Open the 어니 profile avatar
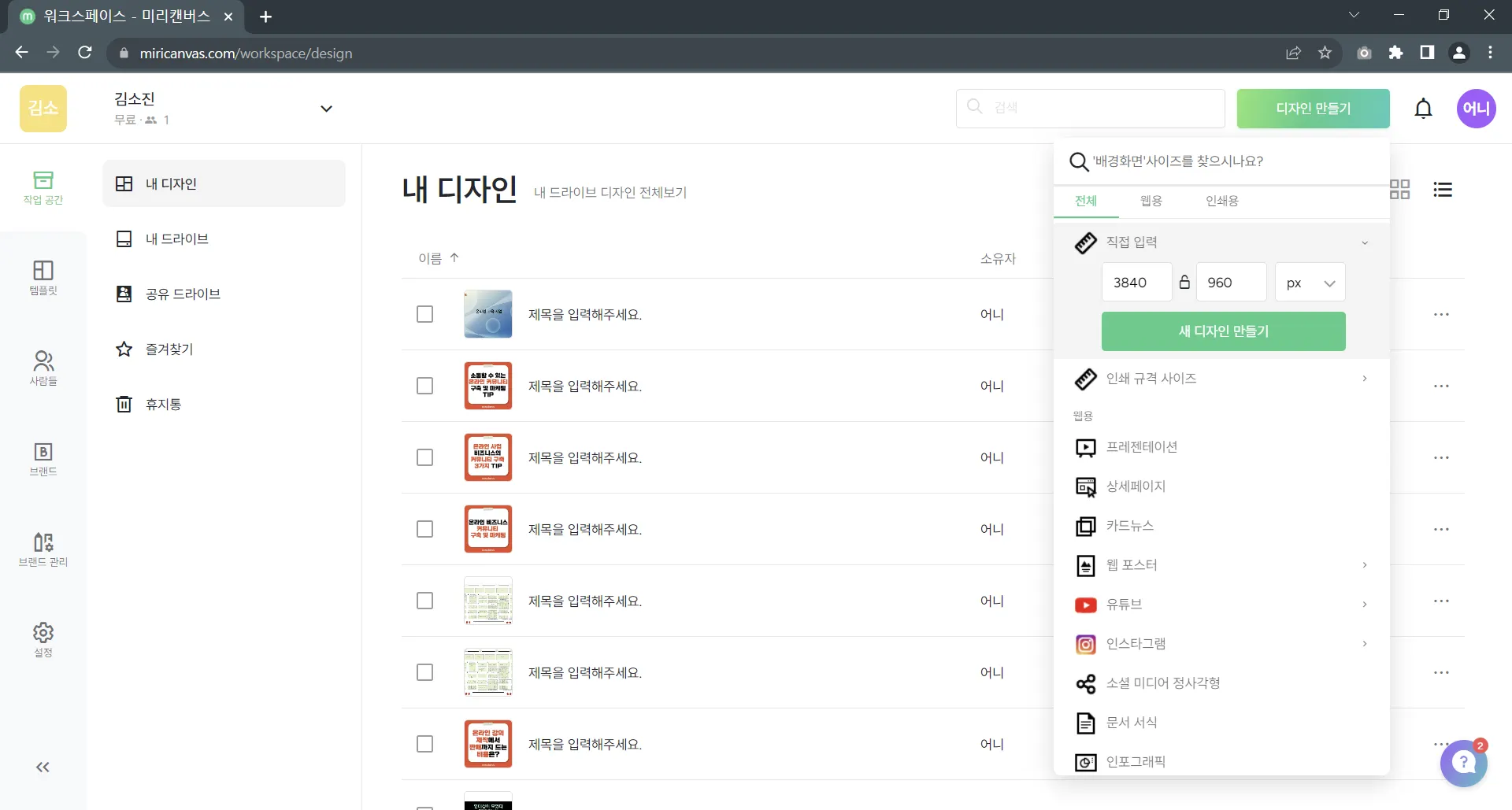Viewport: 1512px width, 810px height. coord(1477,109)
